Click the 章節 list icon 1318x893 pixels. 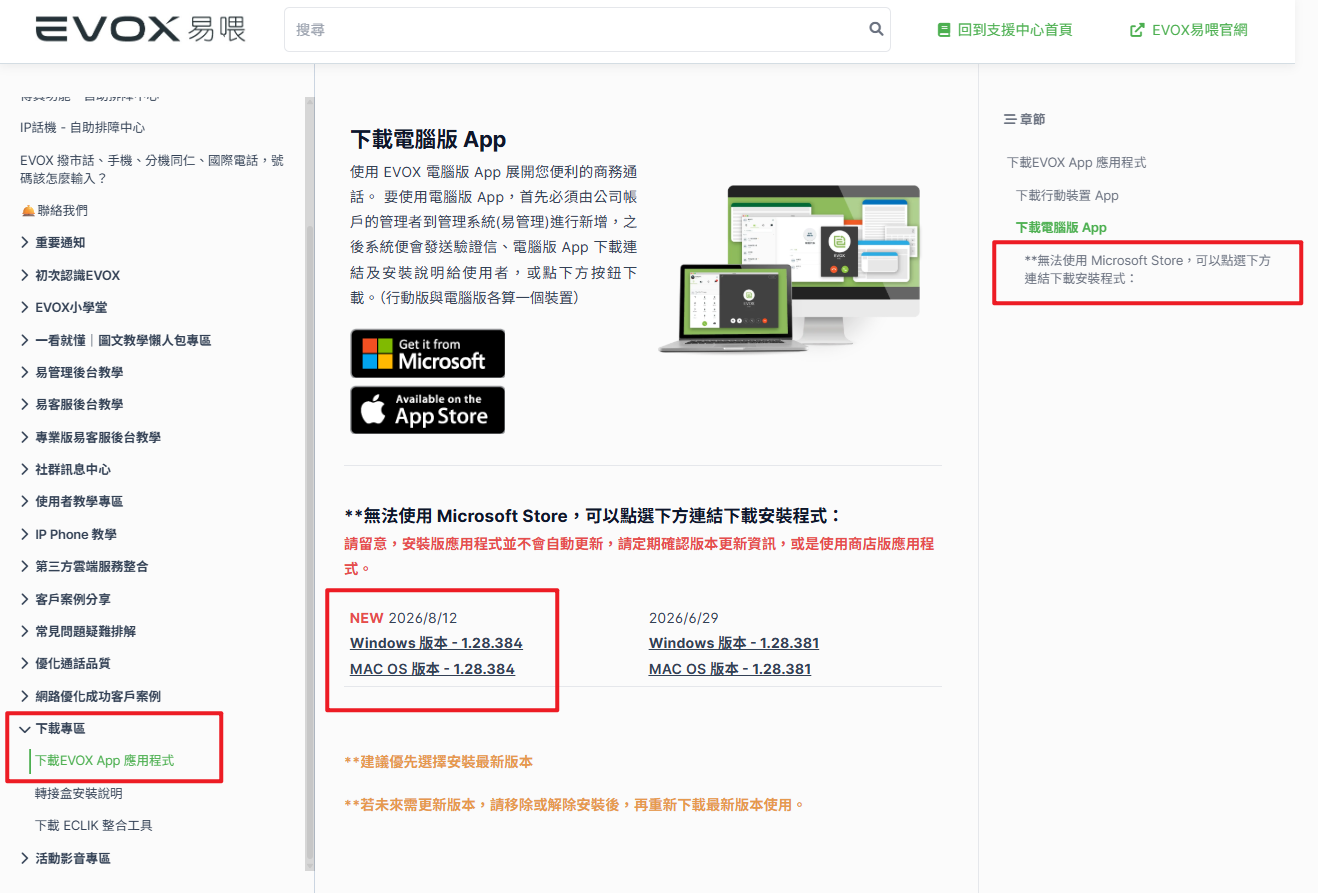[1010, 119]
